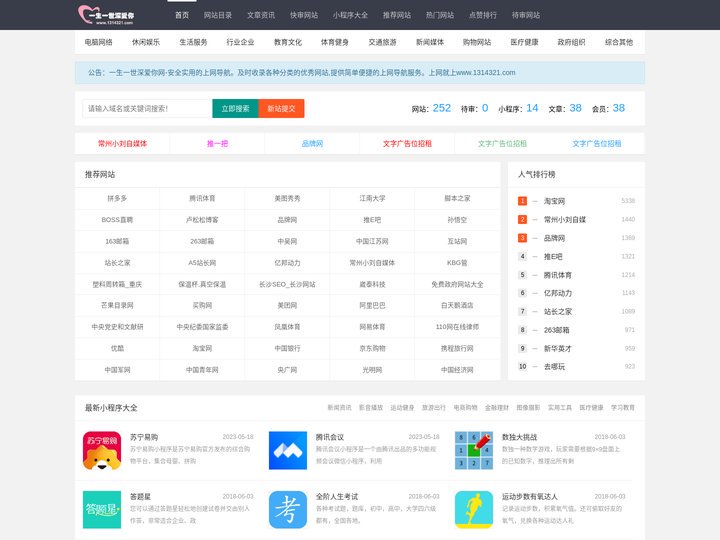Select the 购物网站 category
Screen dimensions: 720x540
[x=477, y=42]
